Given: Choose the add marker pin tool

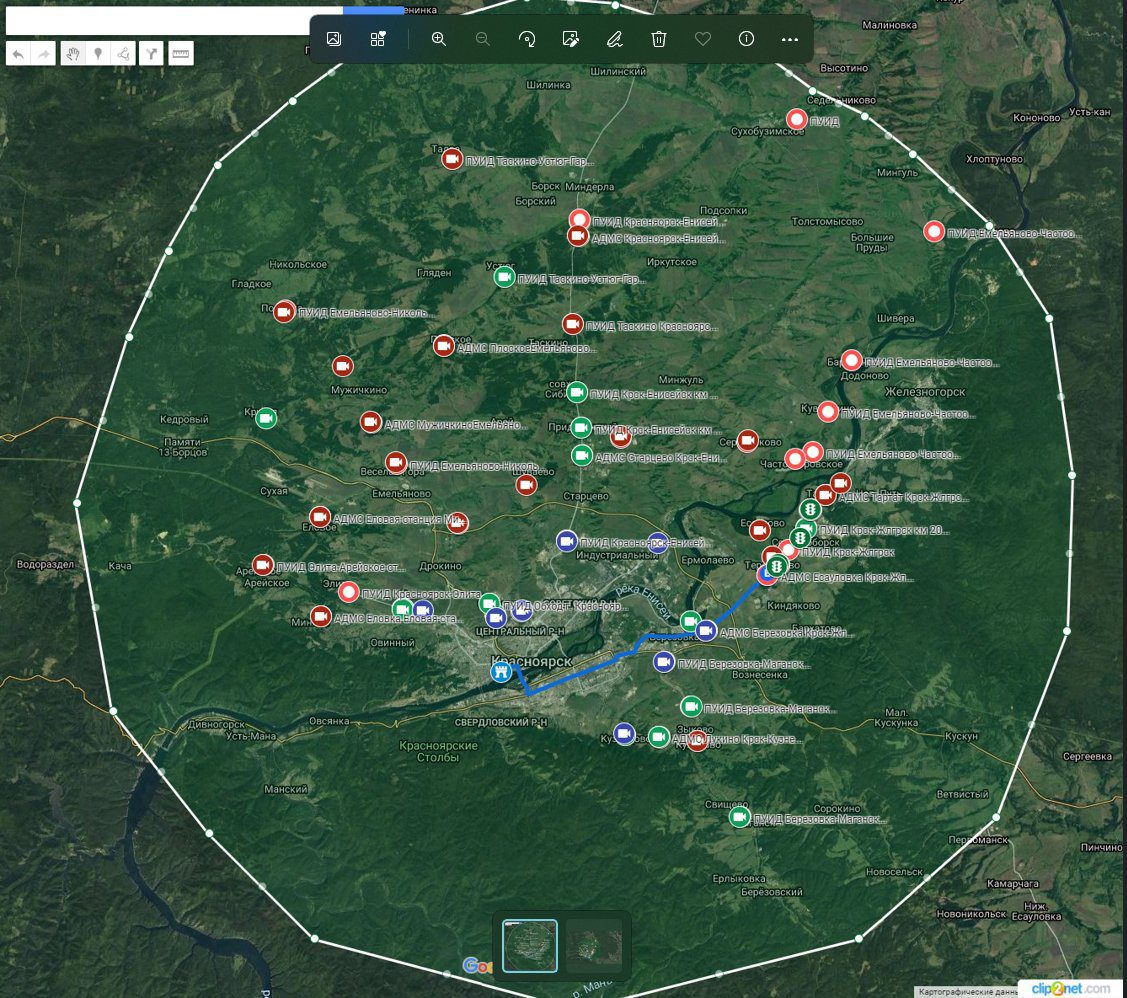Looking at the screenshot, I should [x=98, y=53].
